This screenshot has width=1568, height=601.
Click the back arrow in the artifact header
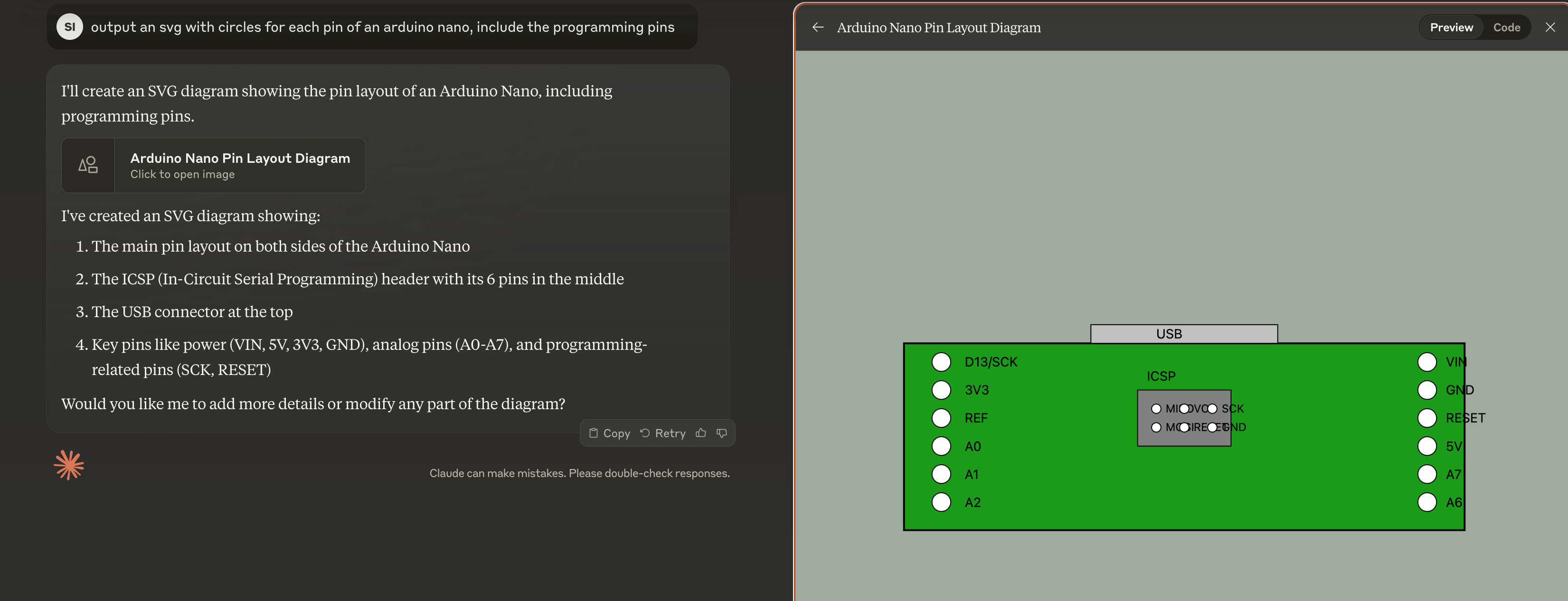tap(818, 27)
